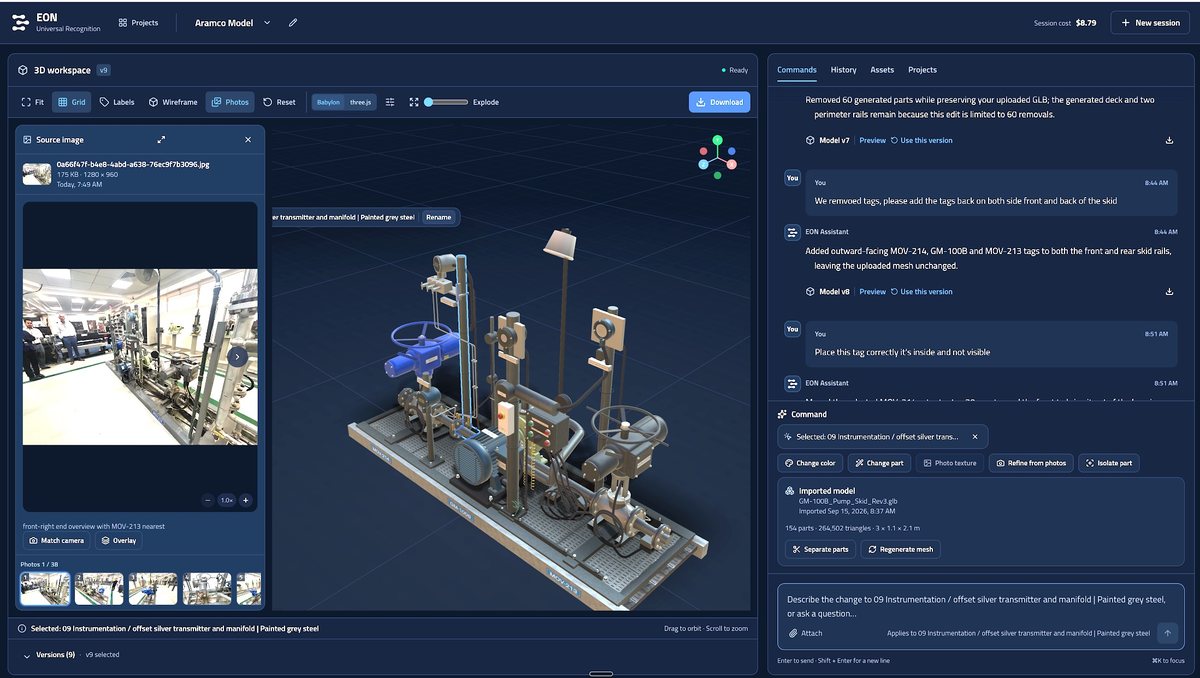Viewport: 1200px width, 678px height.
Task: Click the v9 version badge
Action: (103, 70)
